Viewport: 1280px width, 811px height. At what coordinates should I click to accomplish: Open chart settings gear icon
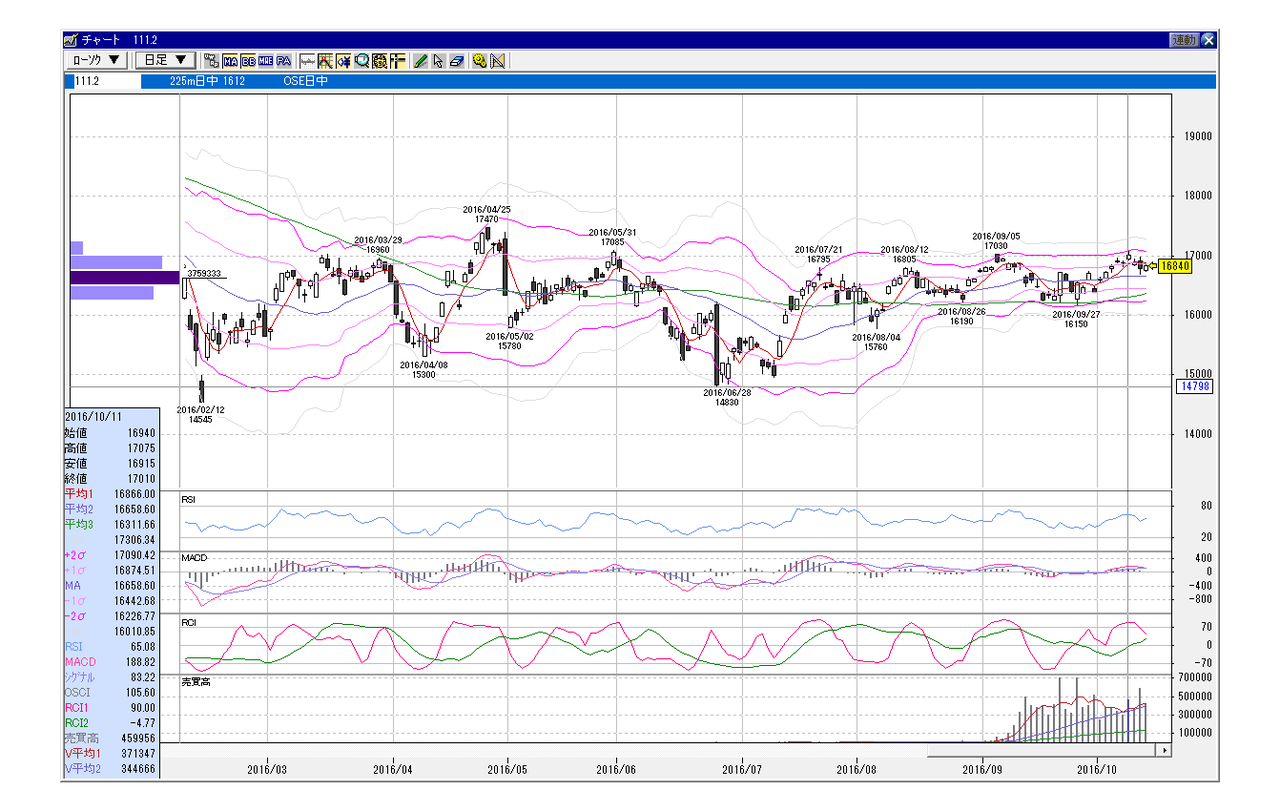pos(478,60)
